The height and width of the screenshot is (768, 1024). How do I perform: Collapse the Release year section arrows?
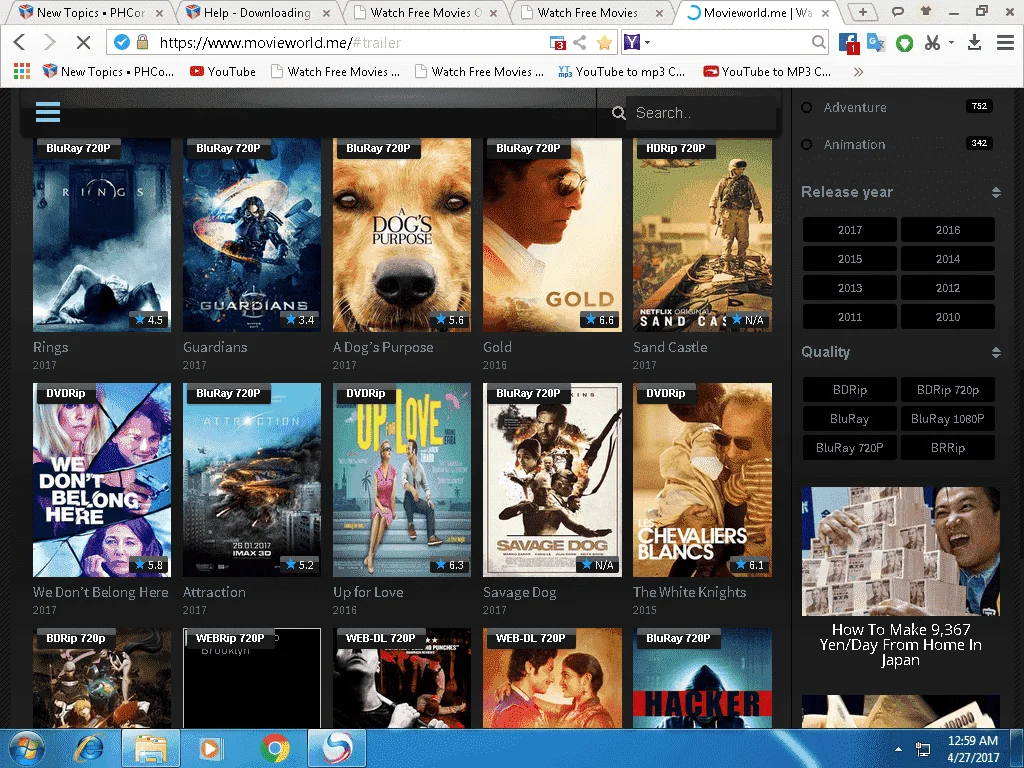pyautogui.click(x=996, y=193)
